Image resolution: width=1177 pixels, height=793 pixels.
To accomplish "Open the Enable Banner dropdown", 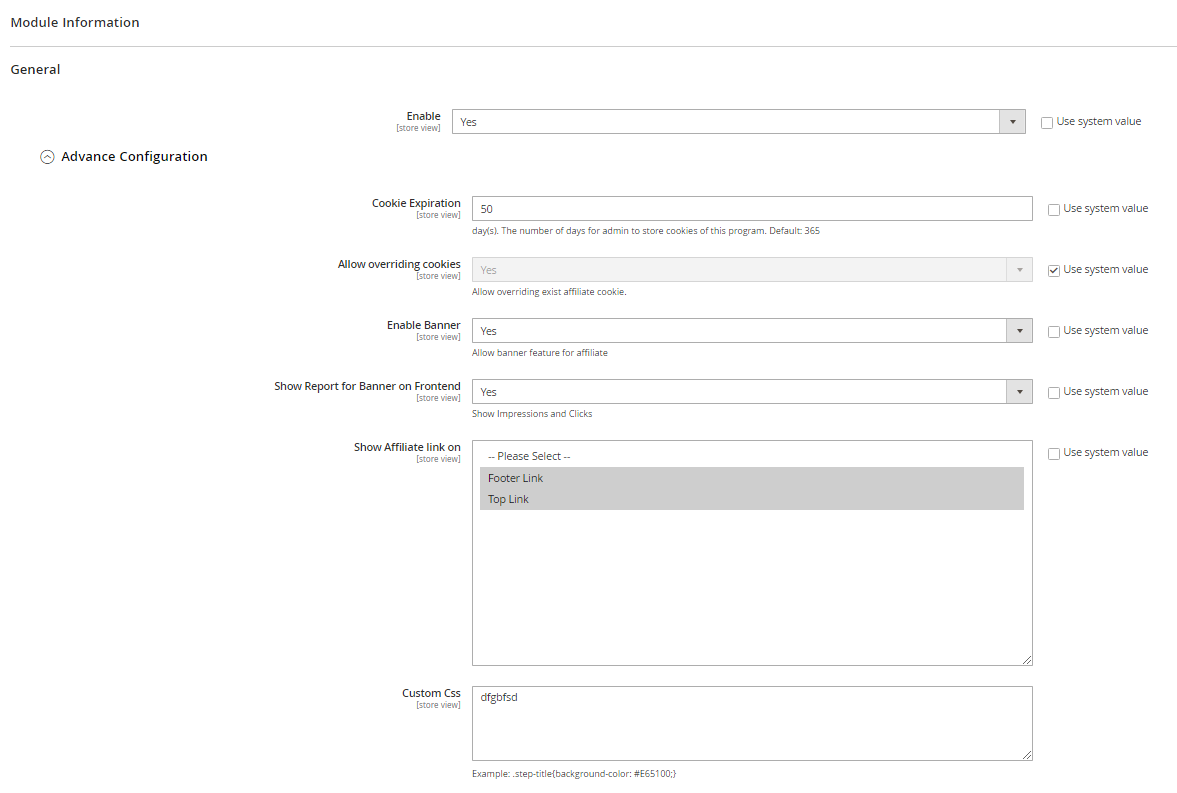I will [751, 331].
